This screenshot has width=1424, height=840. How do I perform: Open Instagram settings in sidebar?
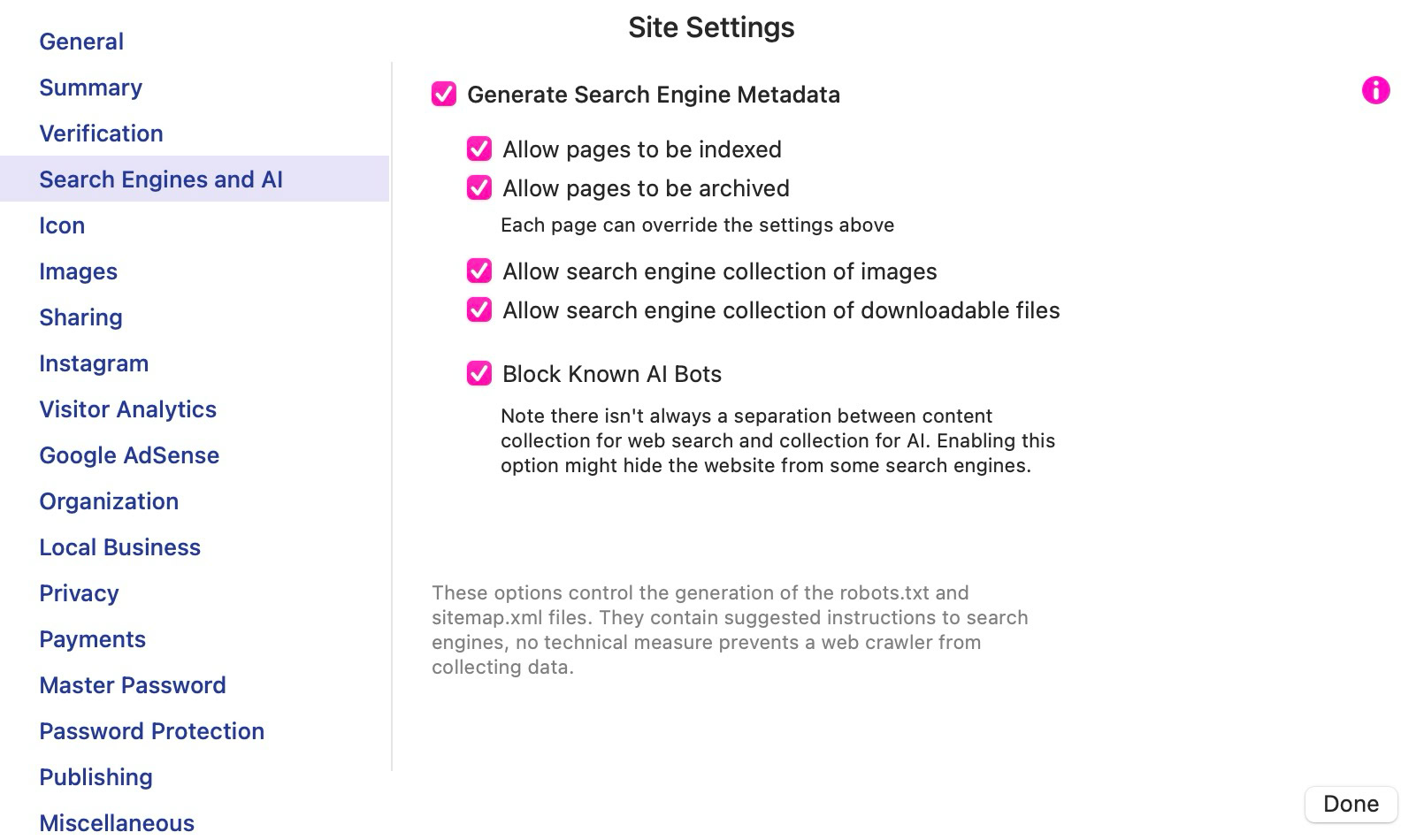tap(94, 363)
